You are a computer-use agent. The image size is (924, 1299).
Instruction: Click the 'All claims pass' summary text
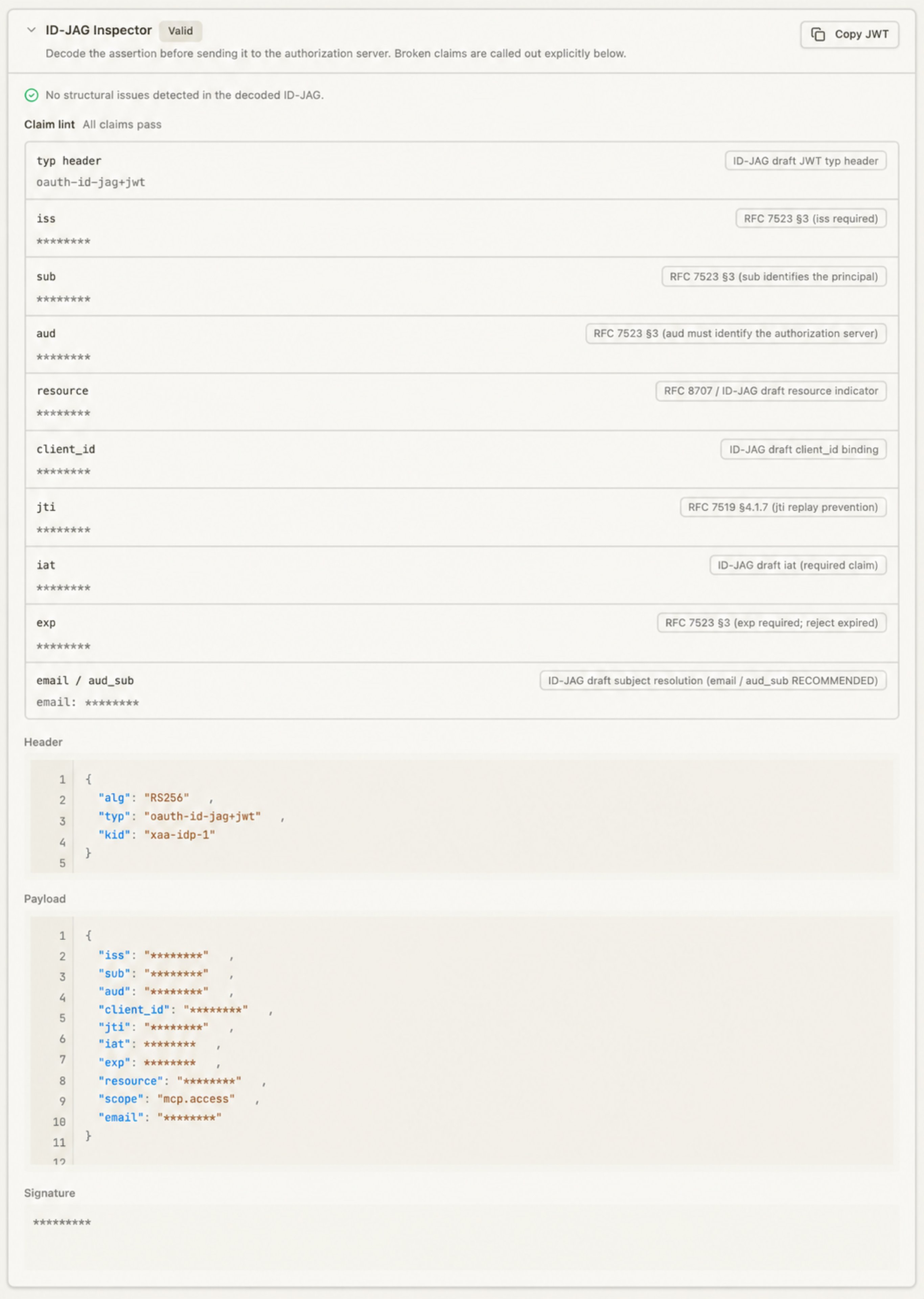[x=122, y=124]
